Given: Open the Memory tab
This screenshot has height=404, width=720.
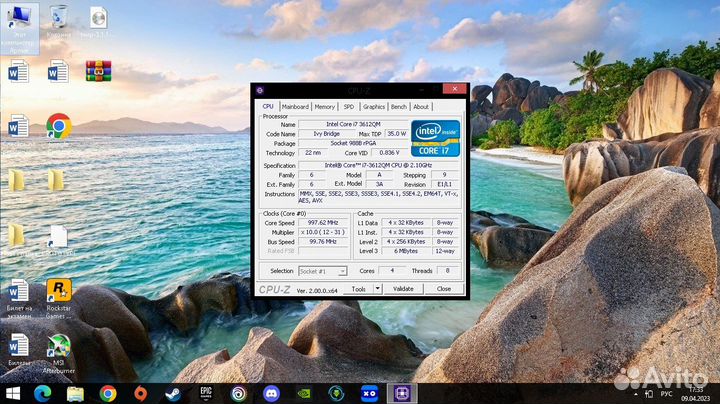Looking at the screenshot, I should 325,107.
